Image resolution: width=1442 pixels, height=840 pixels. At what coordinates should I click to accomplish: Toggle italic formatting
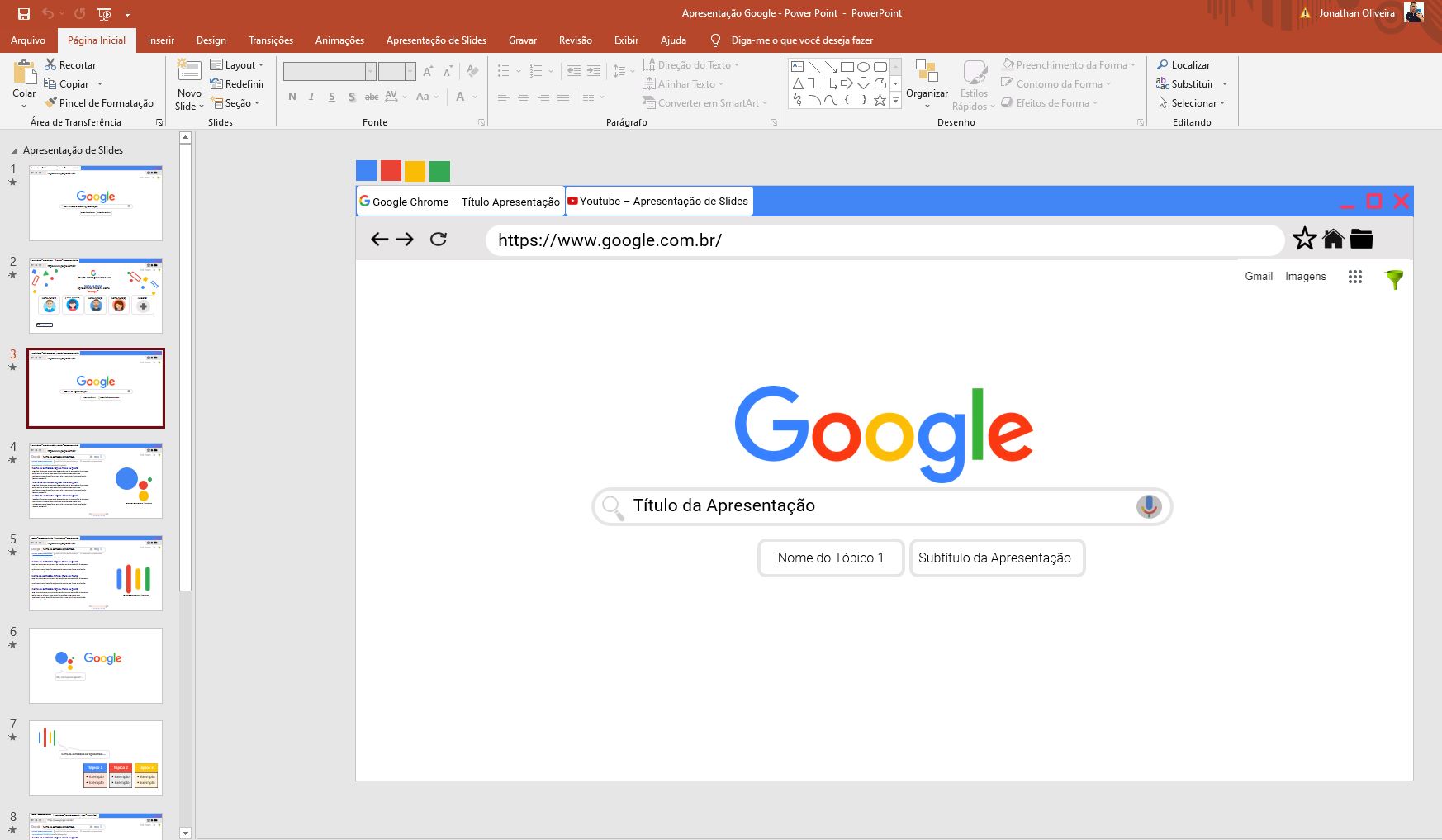(x=311, y=97)
